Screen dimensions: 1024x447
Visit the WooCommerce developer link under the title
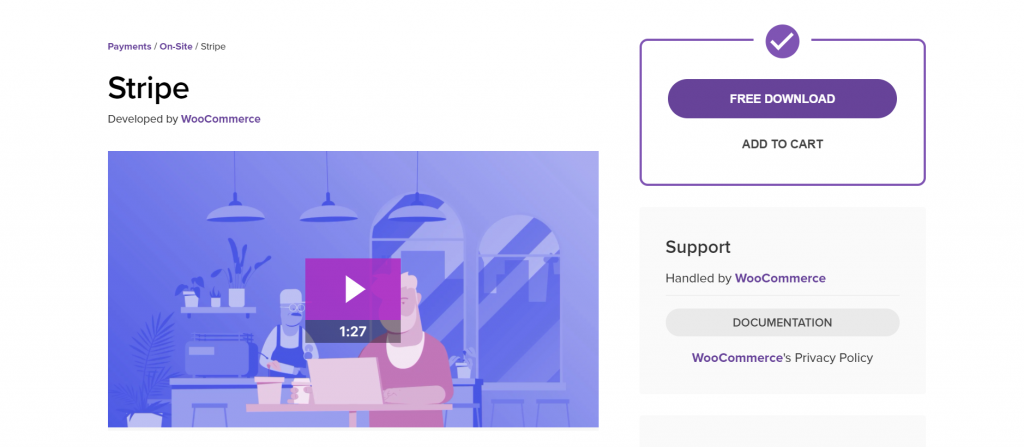[221, 119]
